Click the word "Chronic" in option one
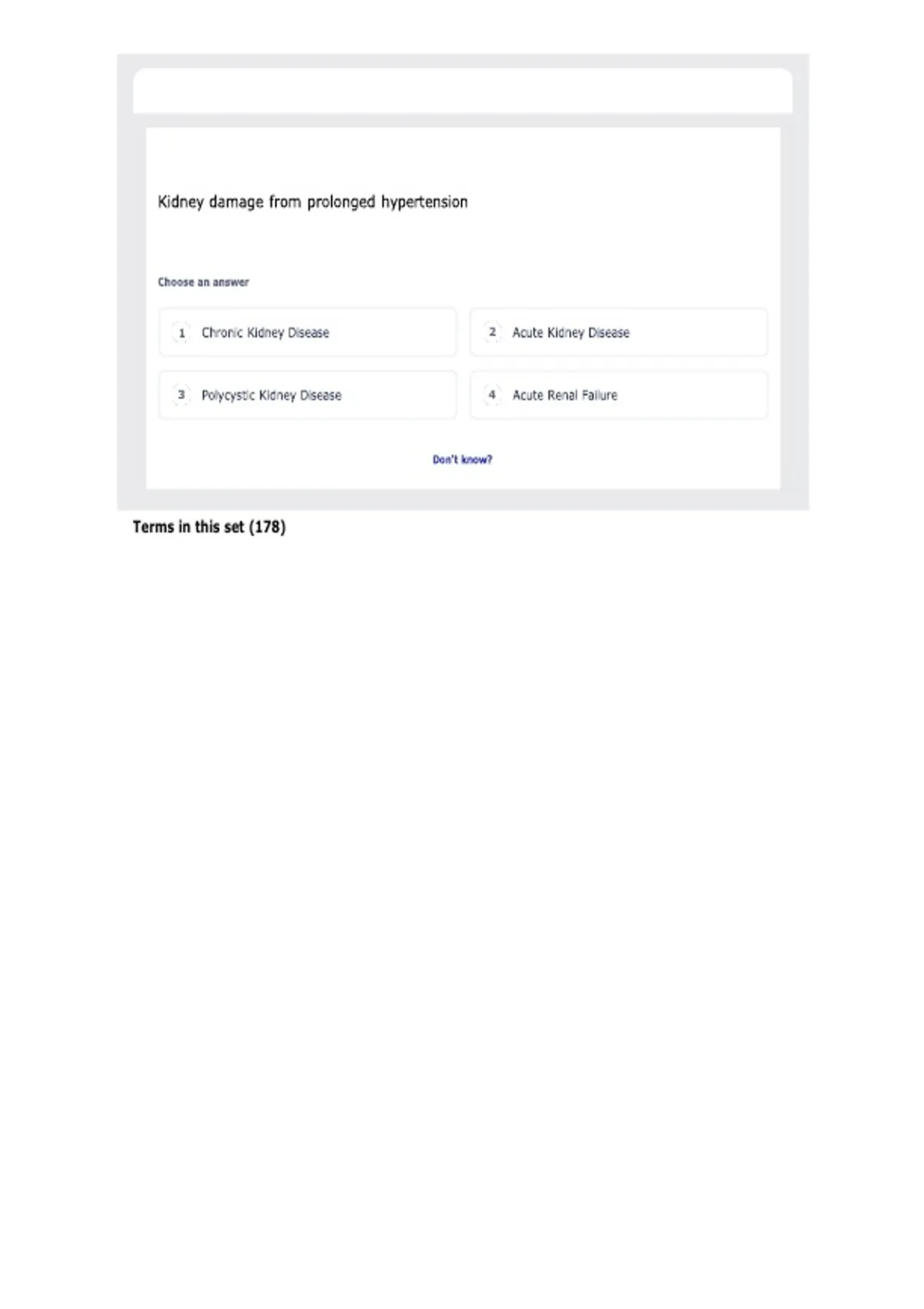 click(222, 333)
